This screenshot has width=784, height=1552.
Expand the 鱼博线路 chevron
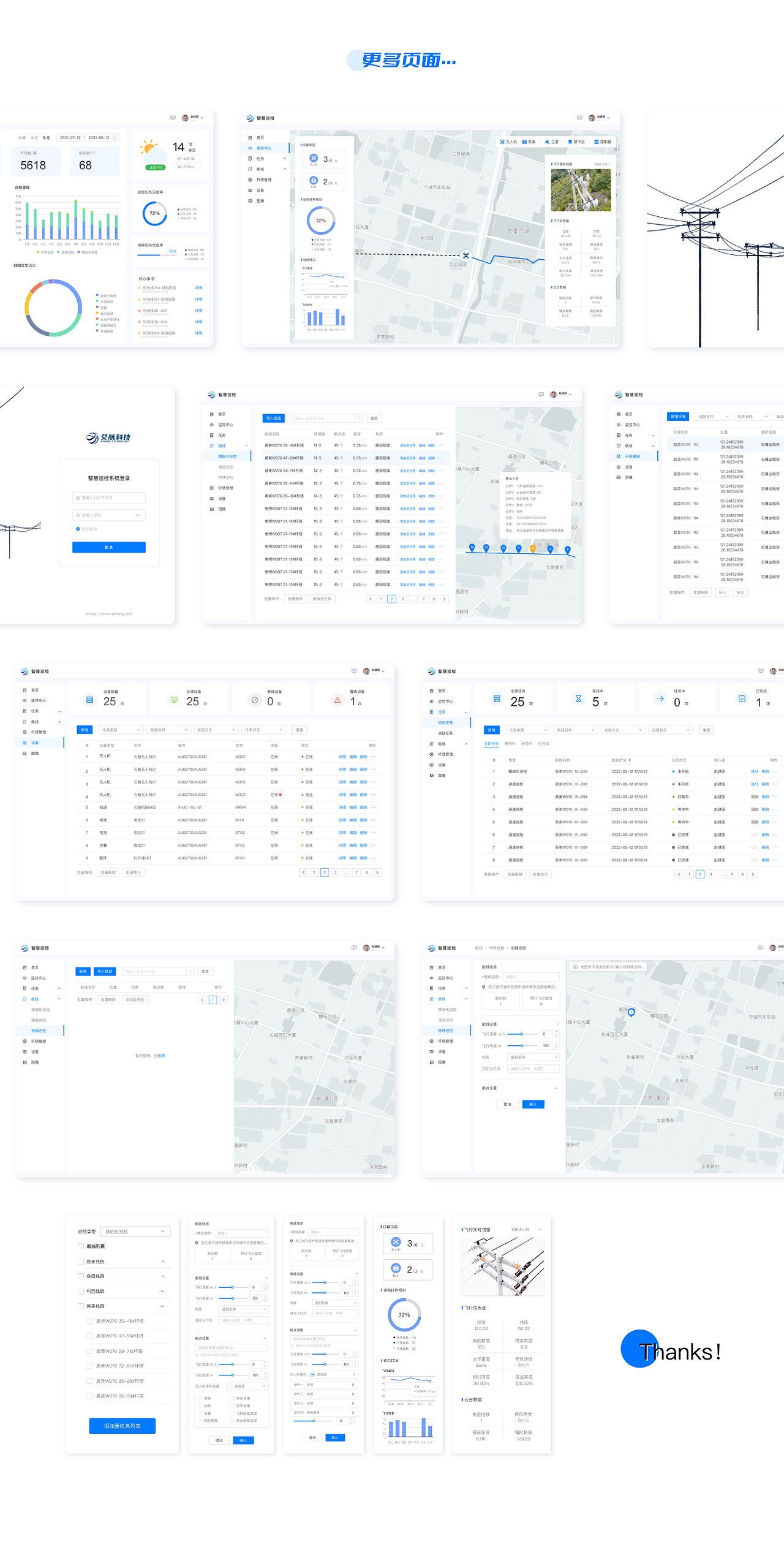163,1276
